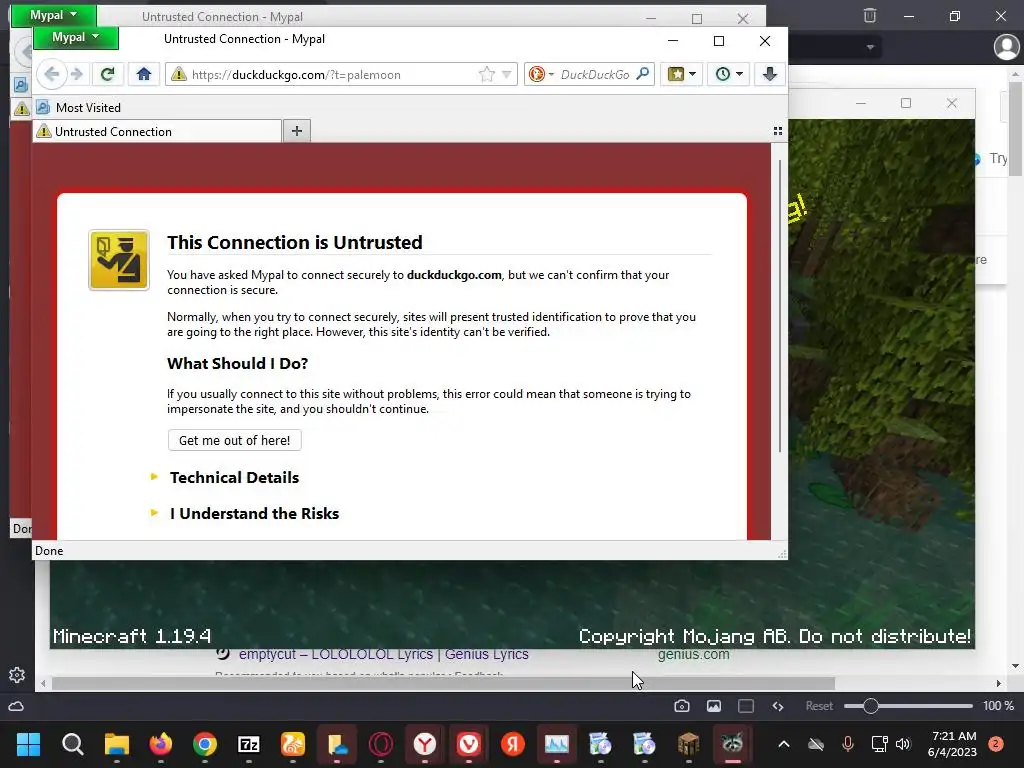The image size is (1024, 768).
Task: Go forward with the Forward arrow button
Action: 77,74
